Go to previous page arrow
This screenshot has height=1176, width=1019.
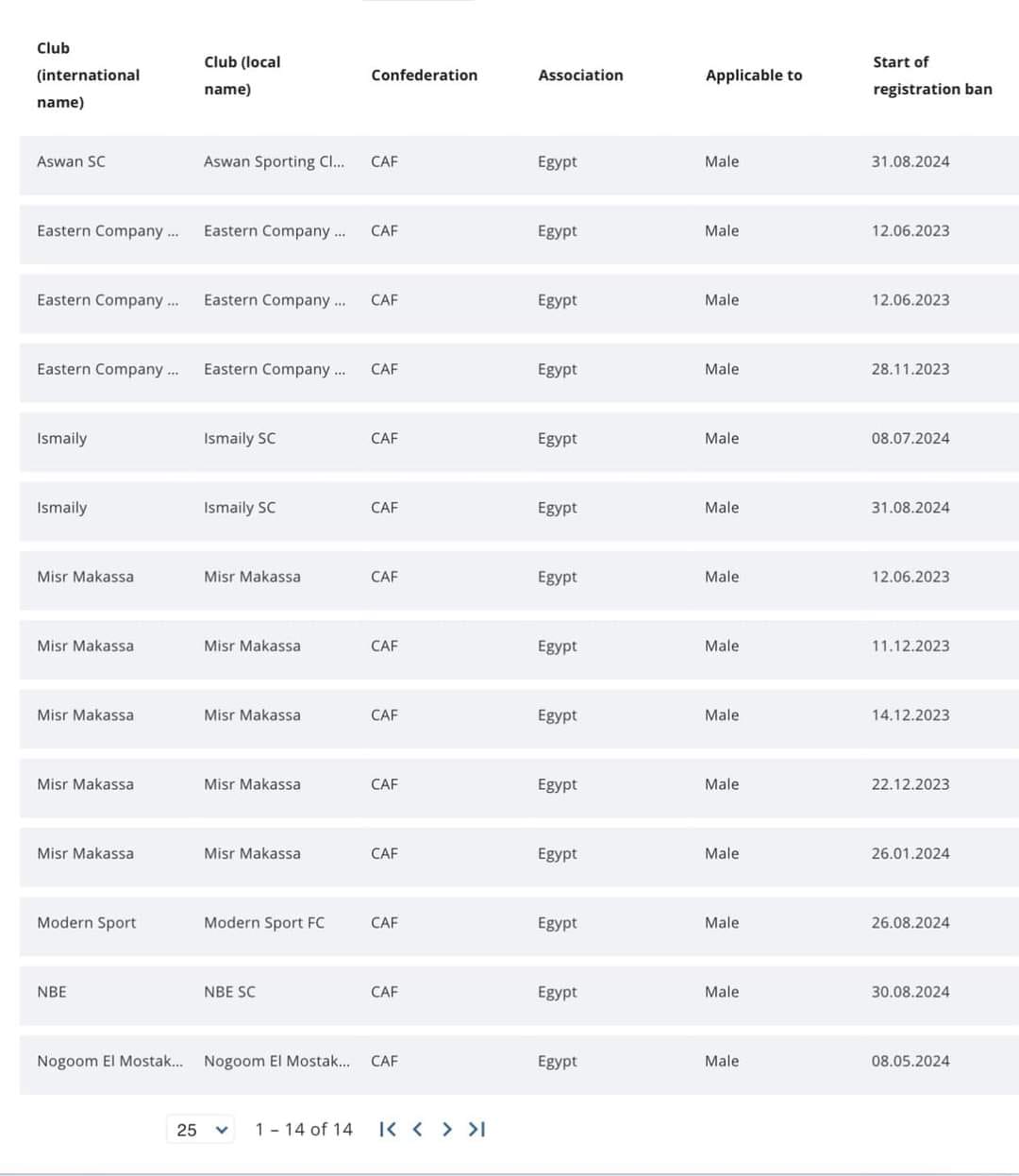[417, 1129]
